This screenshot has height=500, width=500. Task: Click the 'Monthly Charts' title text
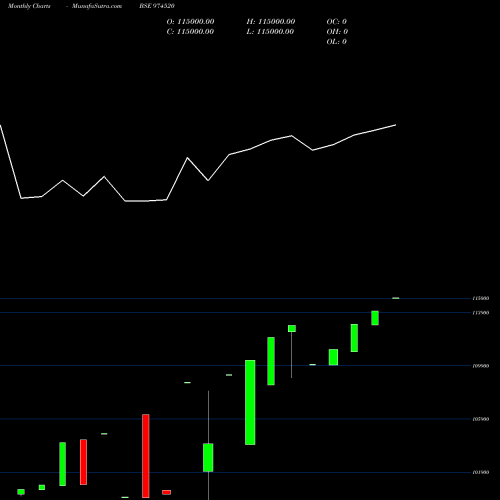tap(29, 6)
